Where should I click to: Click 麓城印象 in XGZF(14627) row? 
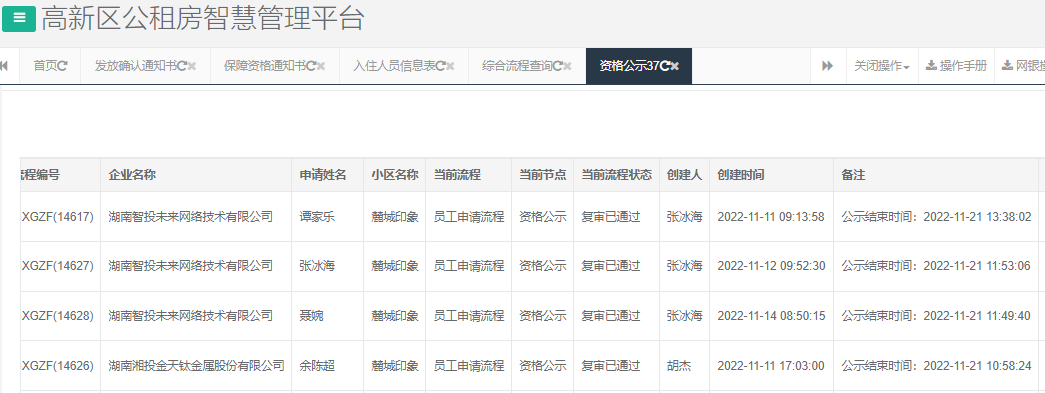coord(395,266)
